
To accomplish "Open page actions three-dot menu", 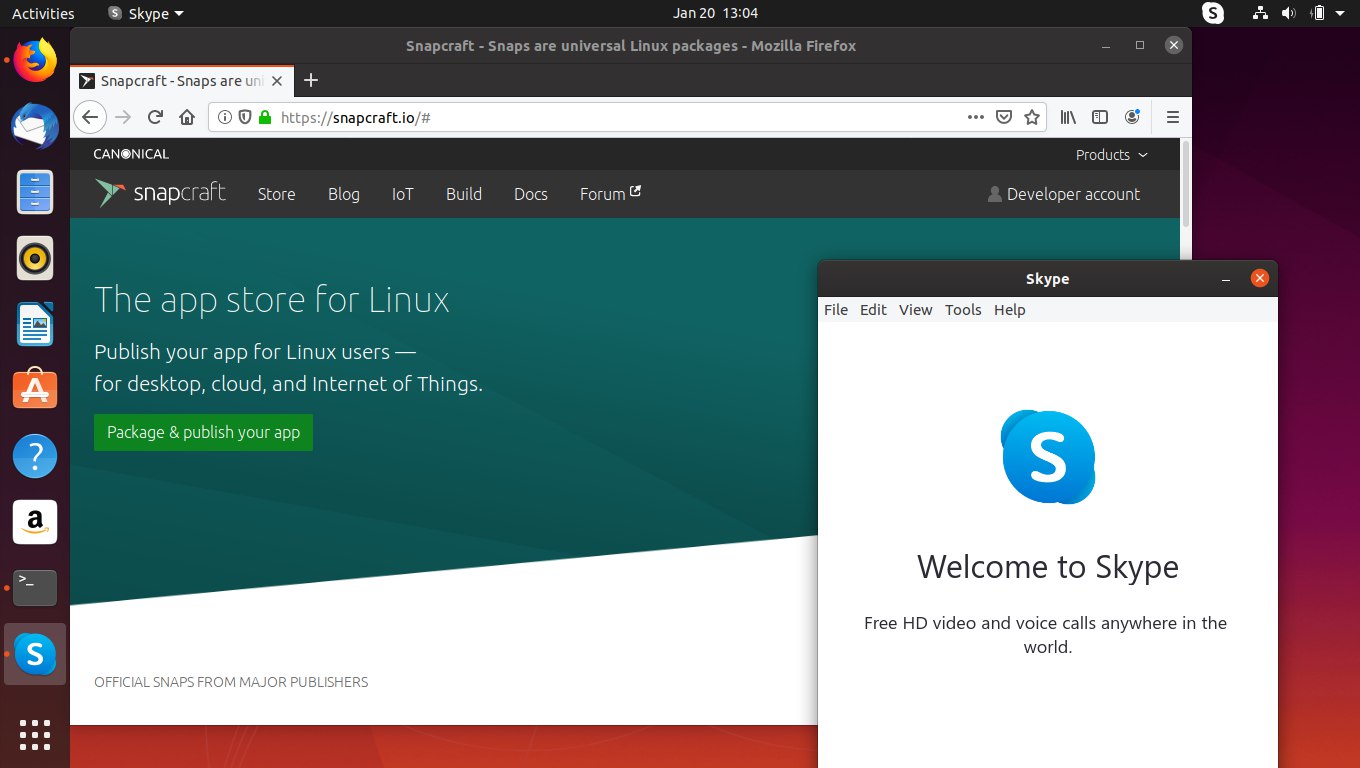I will click(976, 117).
